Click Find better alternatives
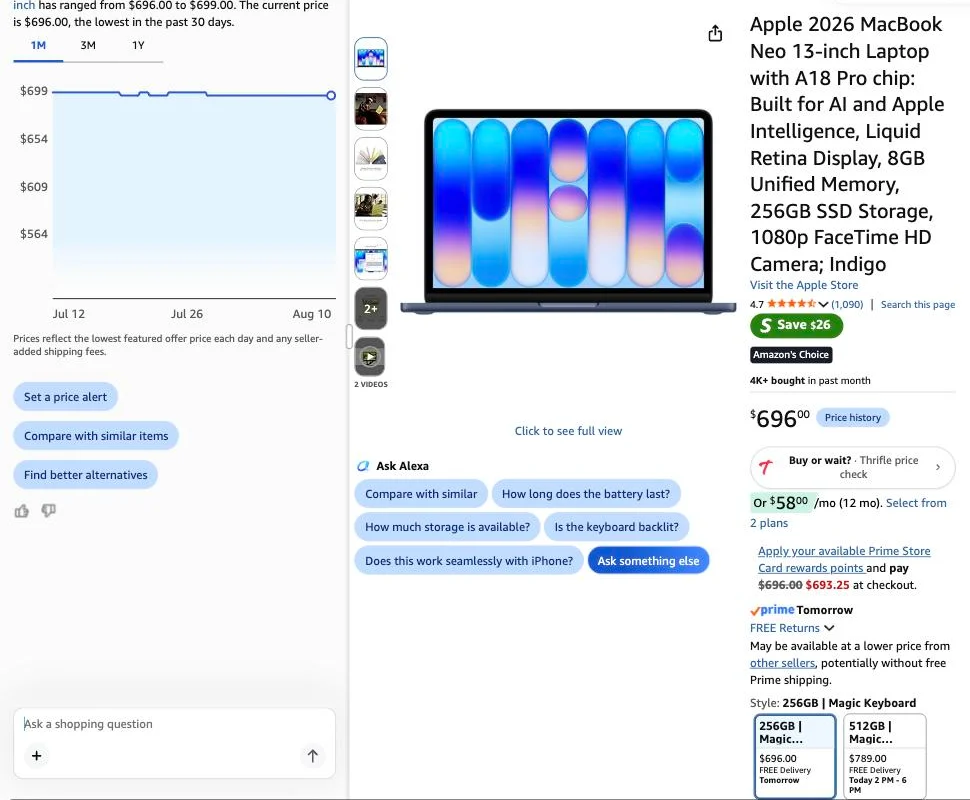The width and height of the screenshot is (970, 800). [x=85, y=475]
